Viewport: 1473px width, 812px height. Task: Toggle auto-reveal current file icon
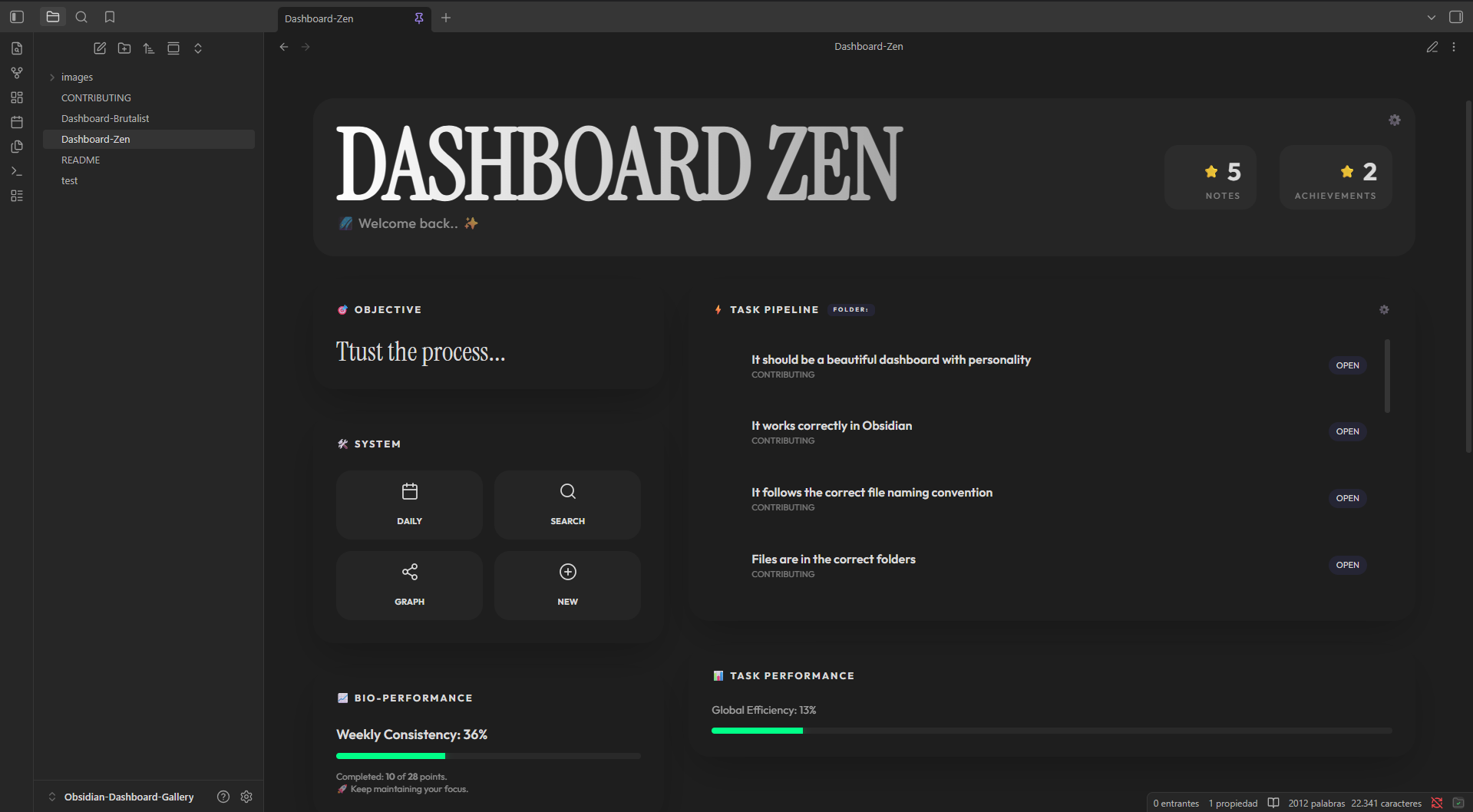(x=173, y=48)
